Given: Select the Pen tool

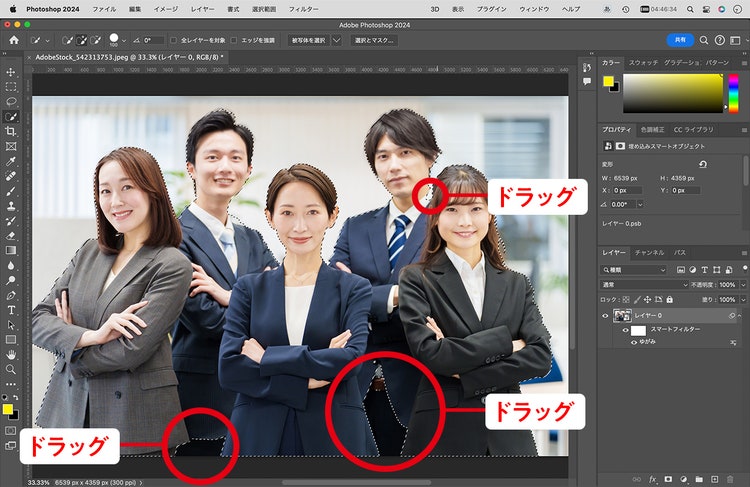Looking at the screenshot, I should pyautogui.click(x=11, y=295).
